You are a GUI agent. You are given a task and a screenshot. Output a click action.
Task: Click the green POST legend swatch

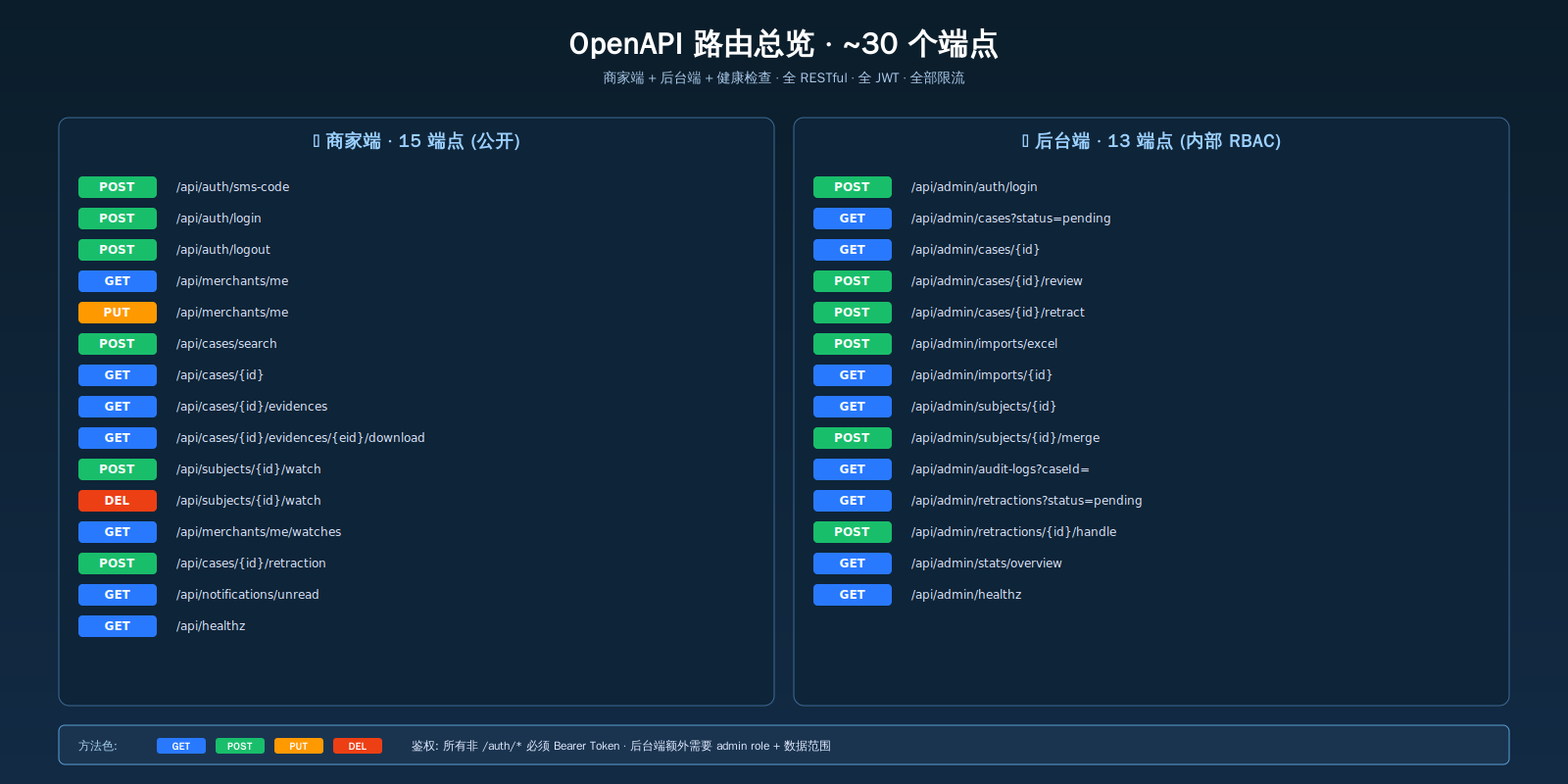click(x=240, y=746)
